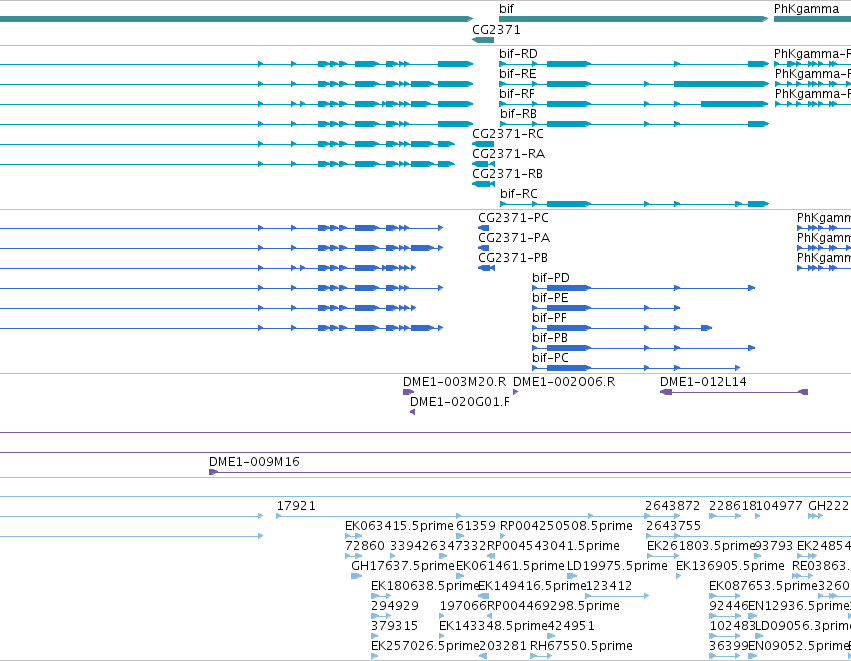
Task: Open the CG2371-RA transcript label
Action: point(509,154)
